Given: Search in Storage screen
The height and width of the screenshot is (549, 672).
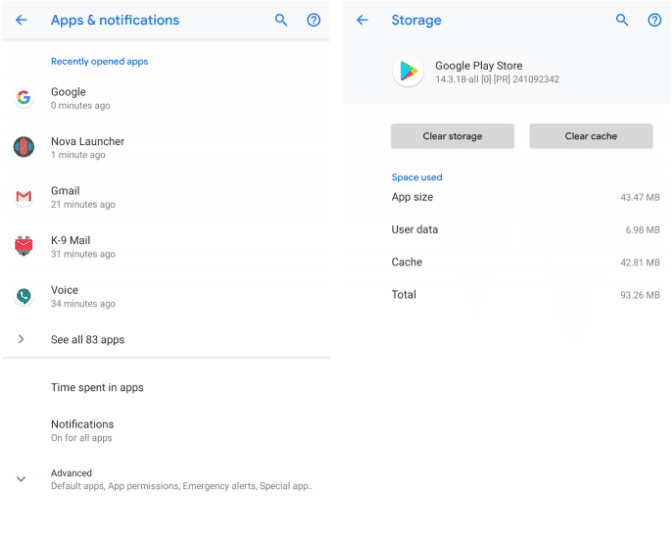Looking at the screenshot, I should coord(622,20).
